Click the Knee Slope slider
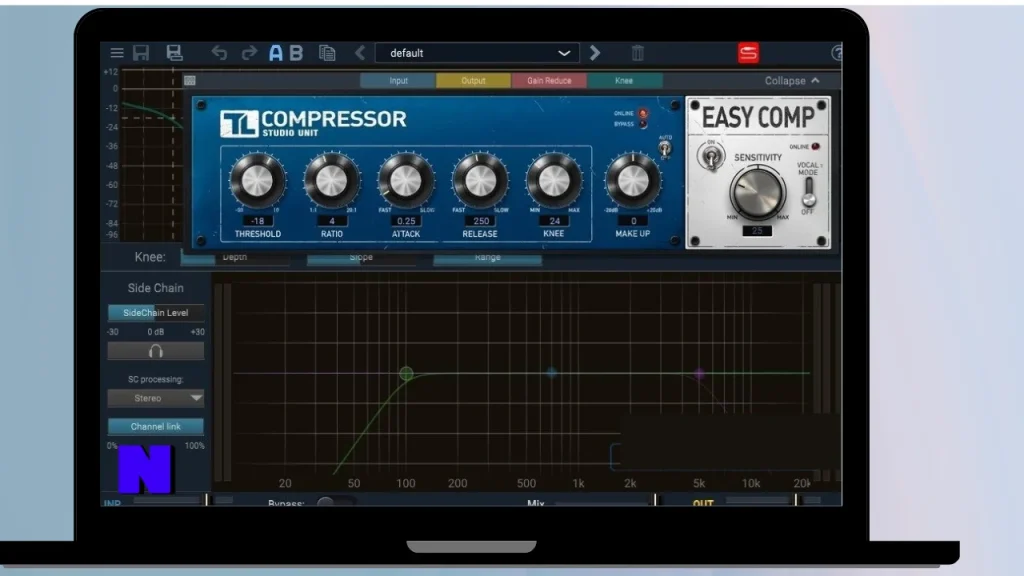Image resolution: width=1024 pixels, height=576 pixels. (360, 259)
